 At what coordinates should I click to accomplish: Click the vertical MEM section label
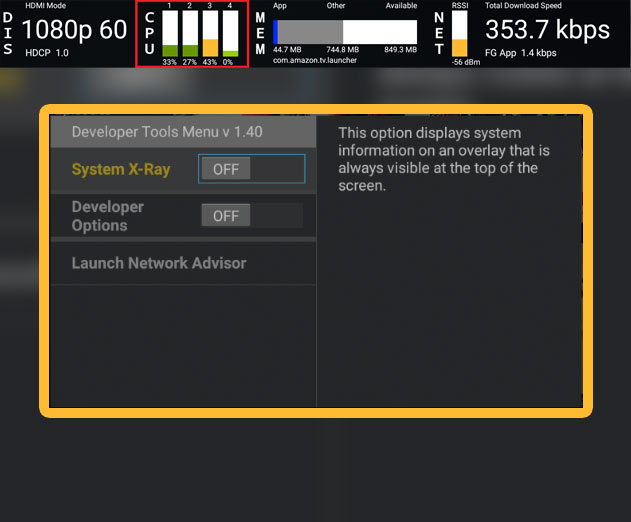pos(260,33)
